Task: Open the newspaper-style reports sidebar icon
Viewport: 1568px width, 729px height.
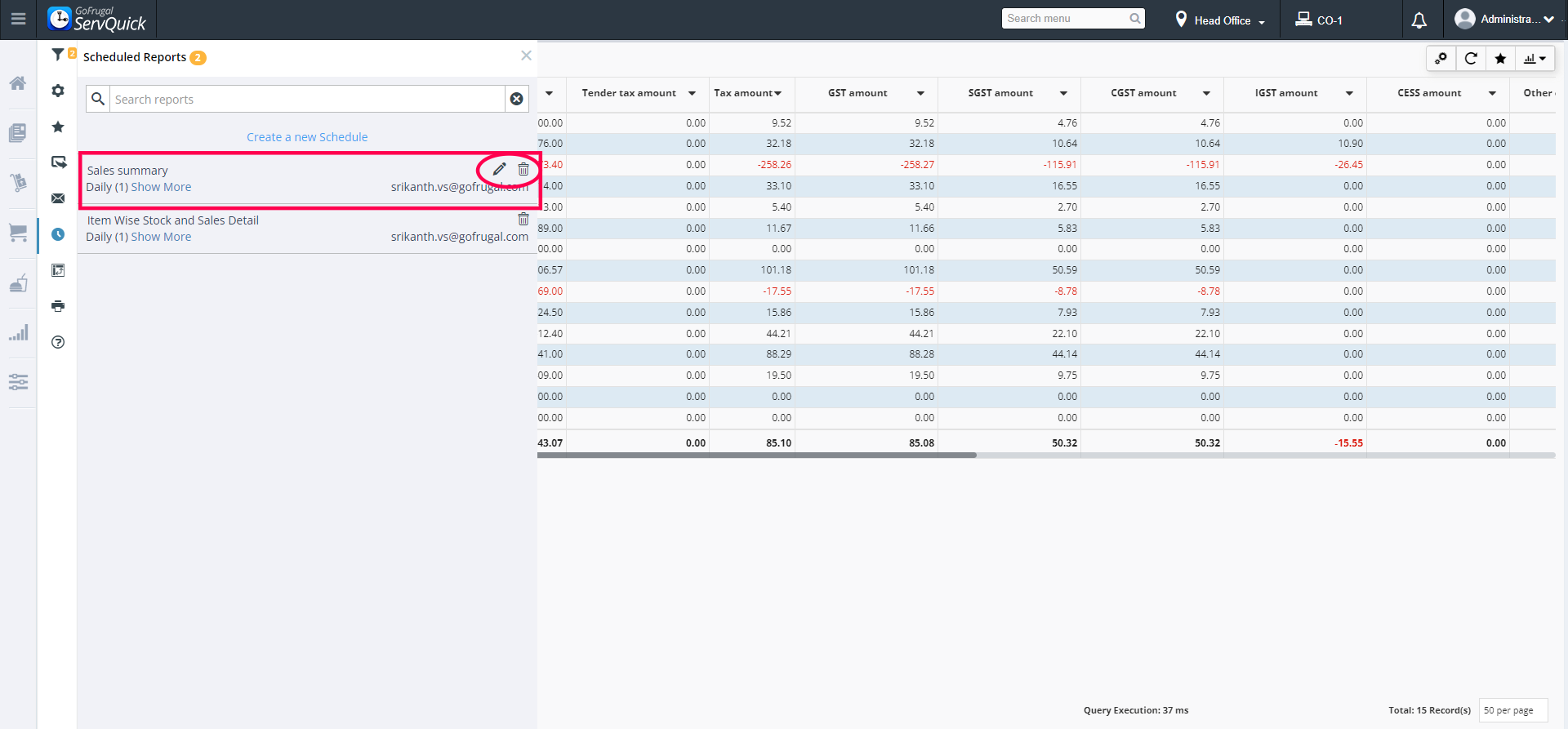Action: pos(18,132)
